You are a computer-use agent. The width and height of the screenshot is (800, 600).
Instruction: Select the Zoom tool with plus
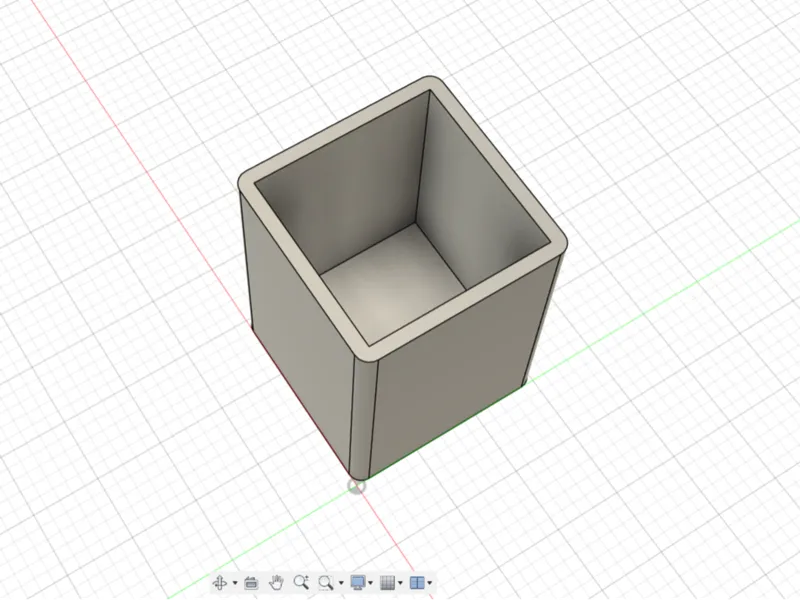301,582
